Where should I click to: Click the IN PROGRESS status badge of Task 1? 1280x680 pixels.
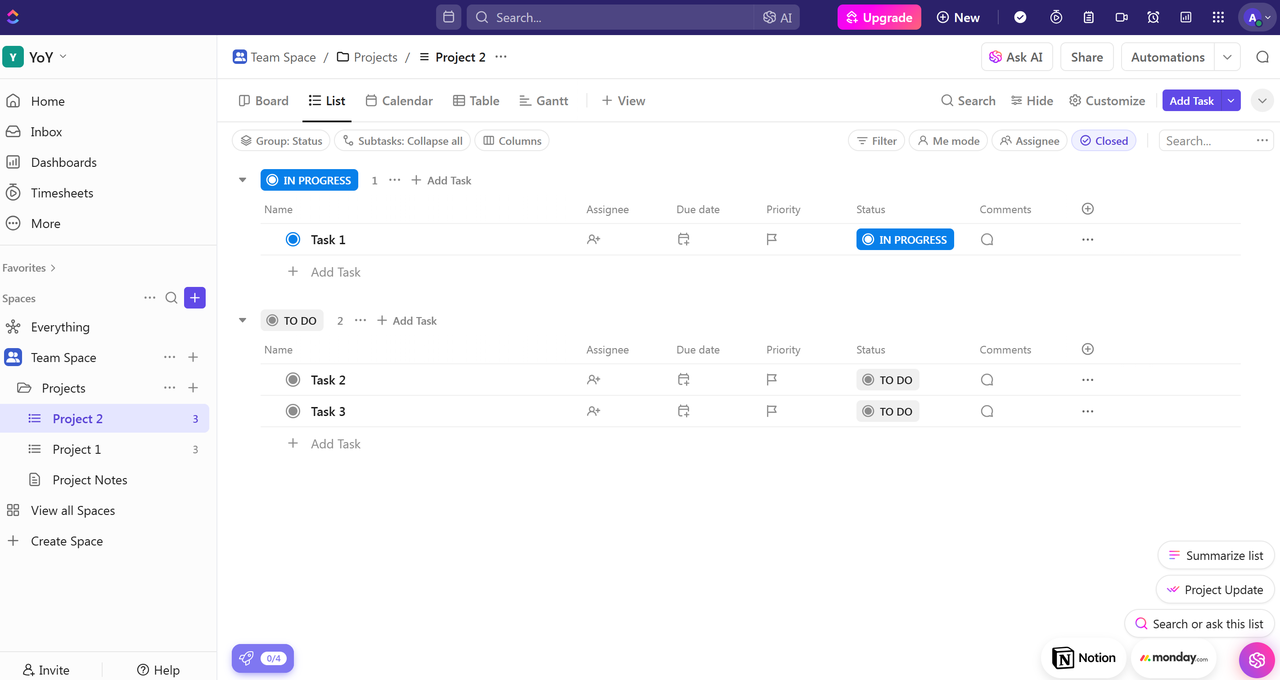click(x=904, y=240)
